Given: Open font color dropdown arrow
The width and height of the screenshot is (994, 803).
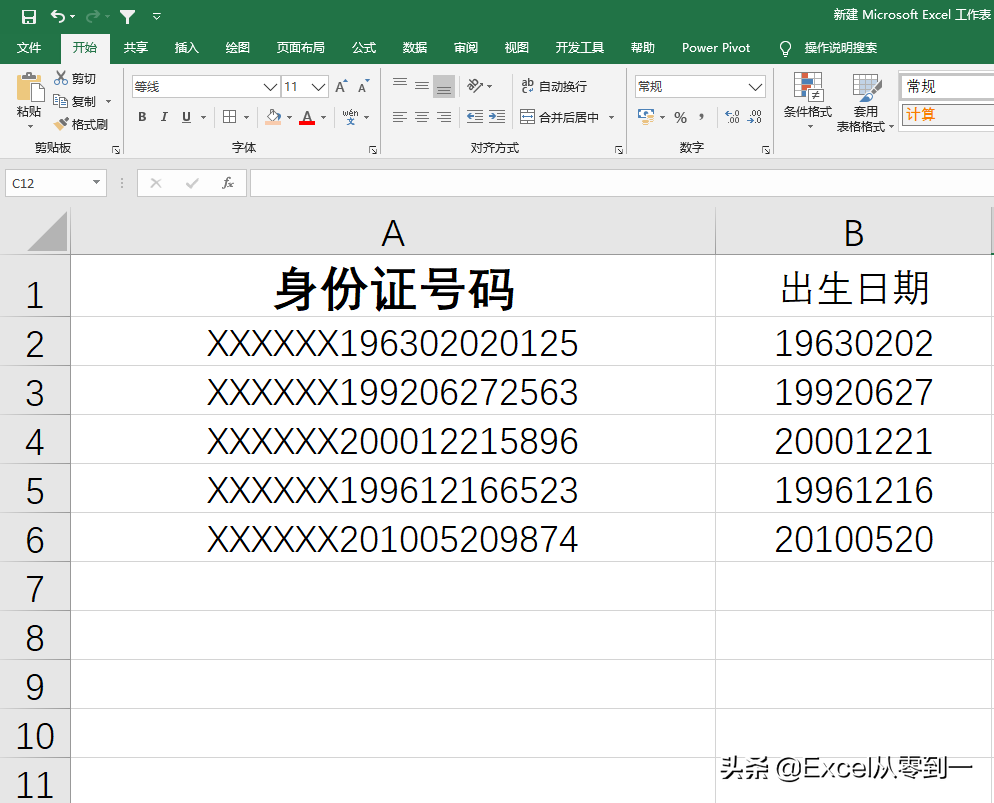Looking at the screenshot, I should tap(323, 117).
